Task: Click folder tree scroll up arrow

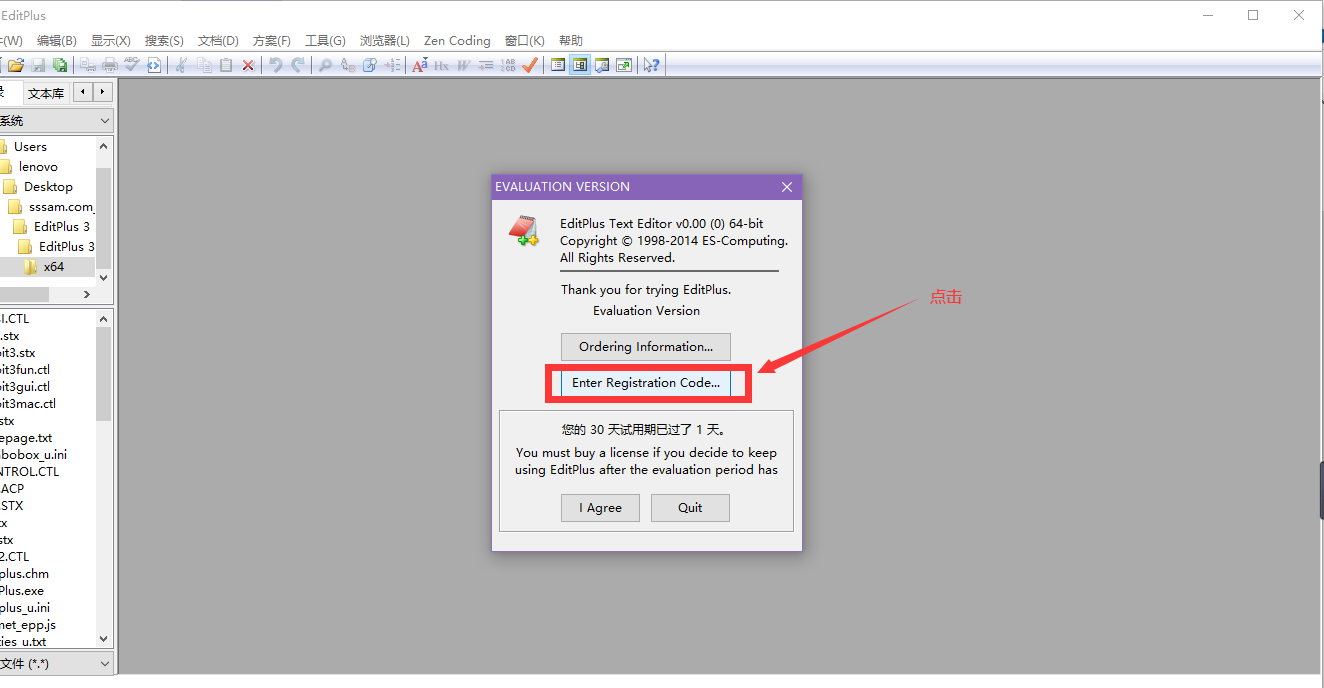Action: tap(104, 145)
